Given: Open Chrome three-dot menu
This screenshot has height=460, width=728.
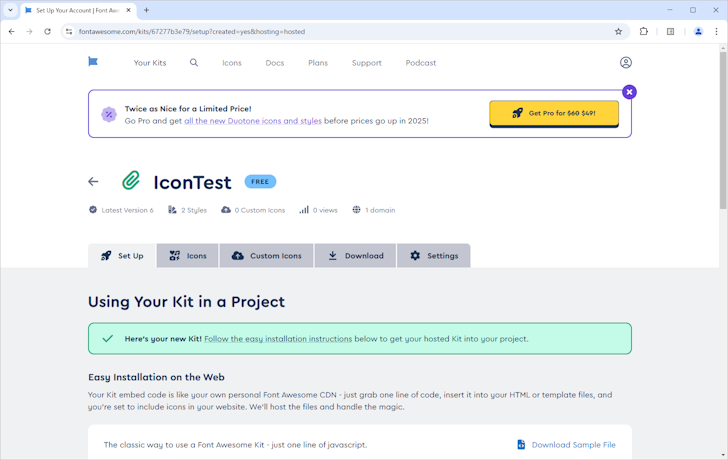Looking at the screenshot, I should click(716, 31).
